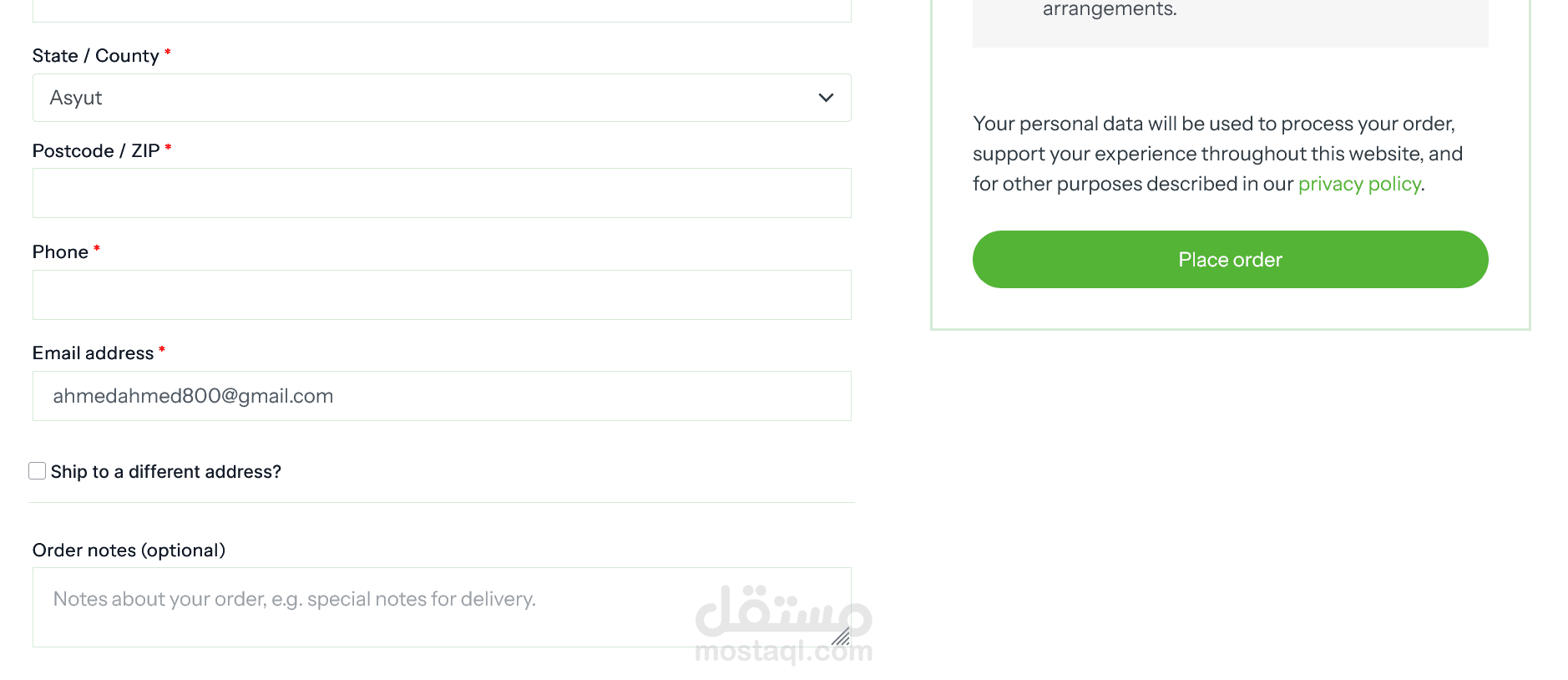Screen dimensions: 1568x680
Task: Open the State / County dropdown showing Asyut
Action: [442, 98]
